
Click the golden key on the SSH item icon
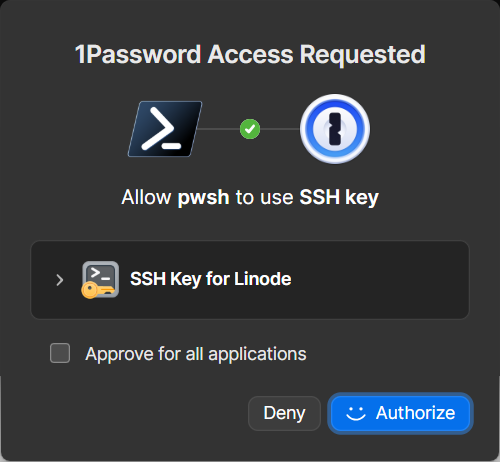pos(96,290)
